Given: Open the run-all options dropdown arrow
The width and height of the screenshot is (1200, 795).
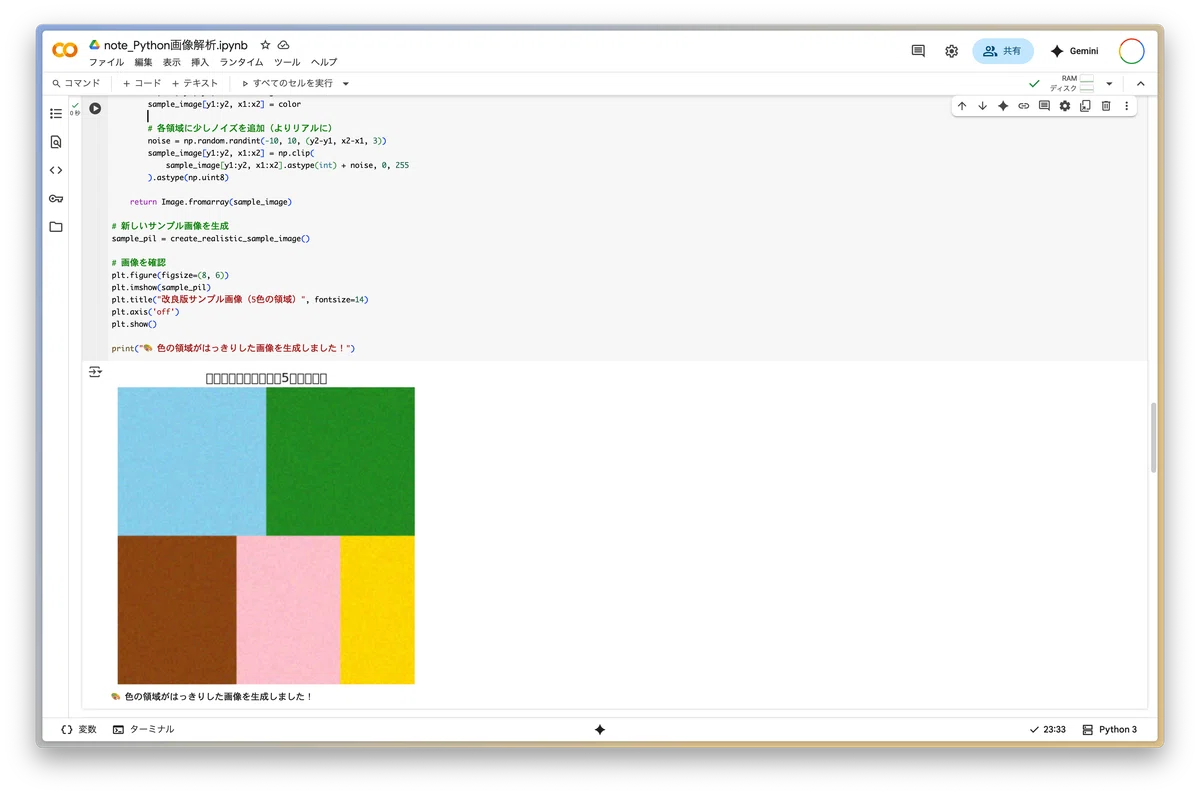Looking at the screenshot, I should pos(346,84).
